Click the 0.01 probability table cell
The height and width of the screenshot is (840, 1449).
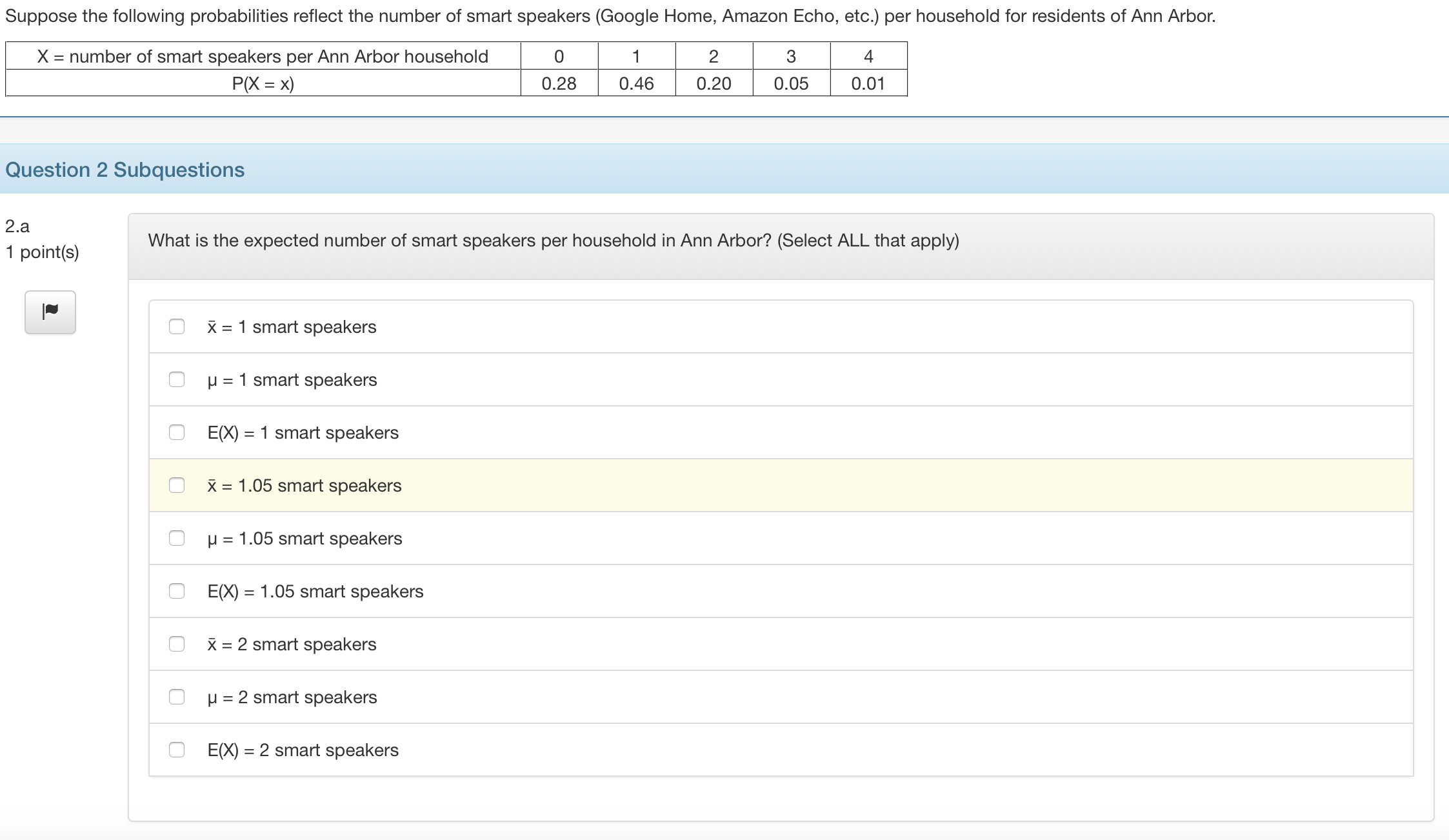(868, 84)
